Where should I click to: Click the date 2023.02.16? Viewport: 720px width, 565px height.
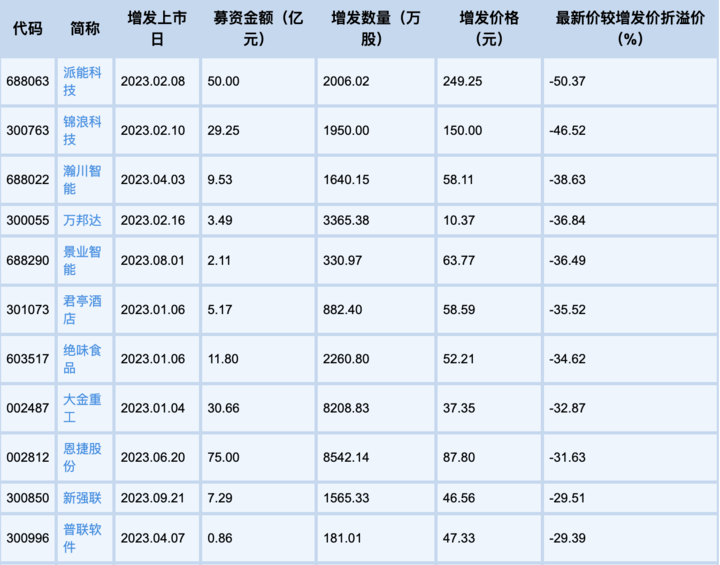[153, 220]
